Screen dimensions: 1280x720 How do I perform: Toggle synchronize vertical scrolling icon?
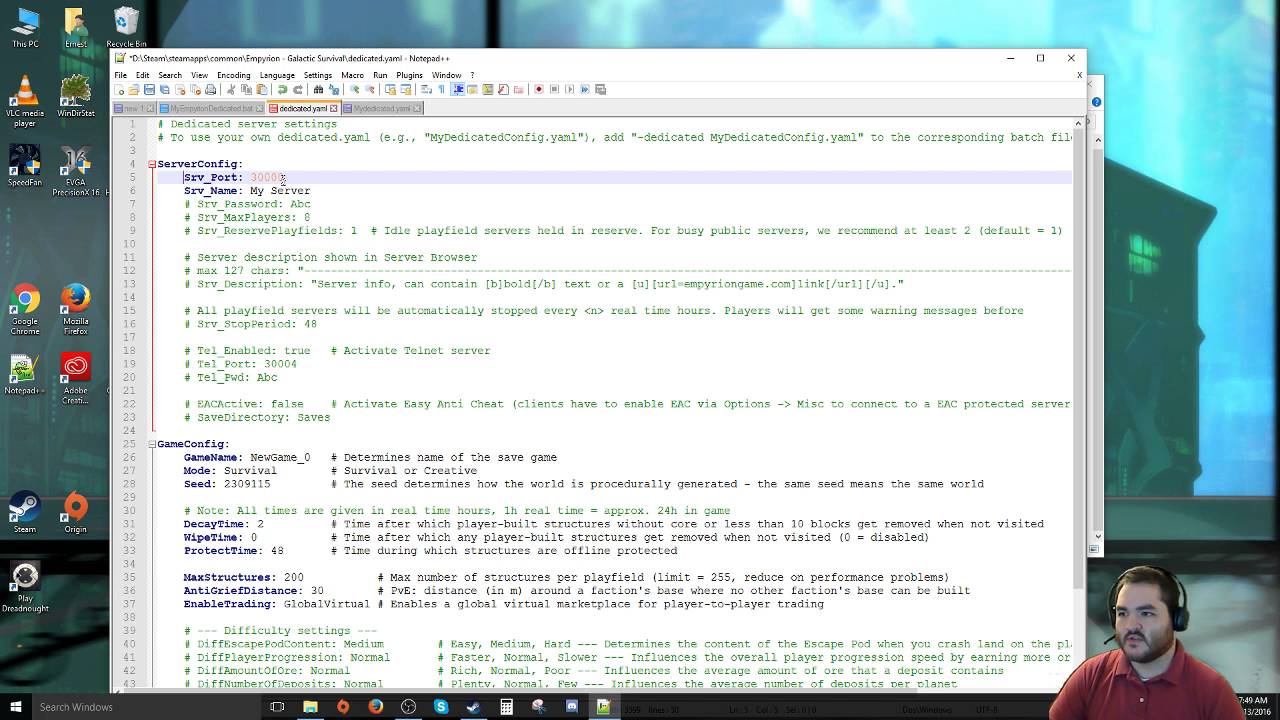[x=391, y=89]
